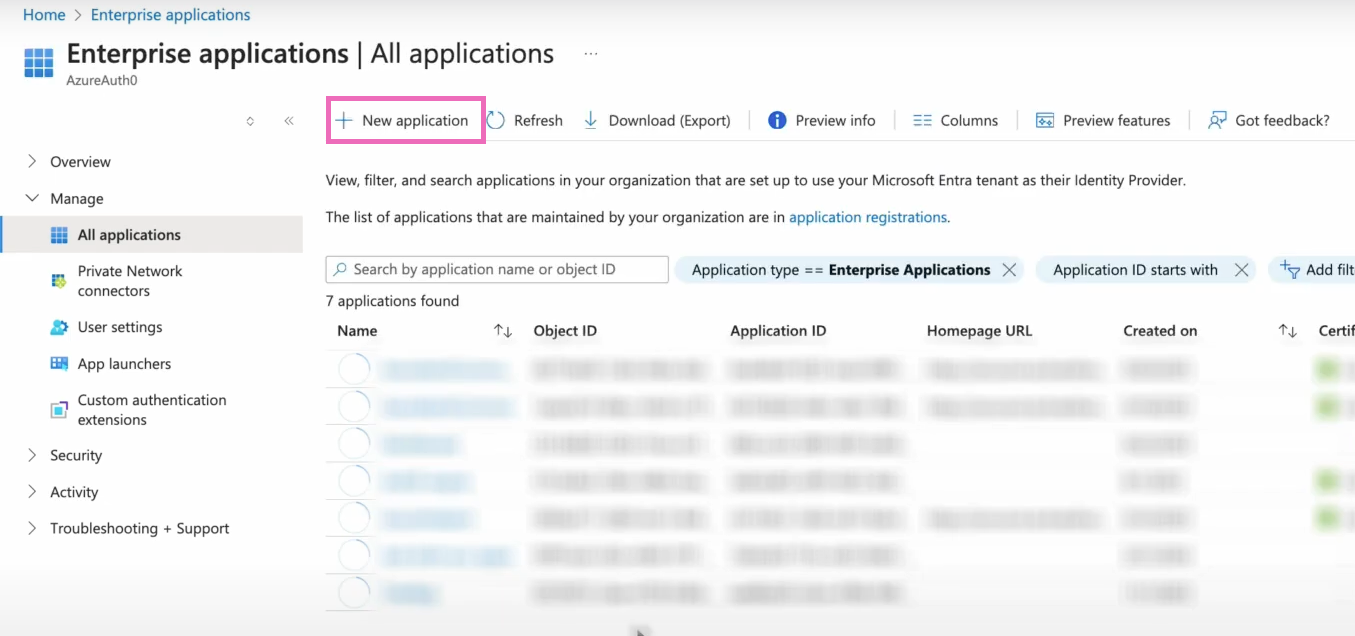Focus the application name search field

coord(497,269)
